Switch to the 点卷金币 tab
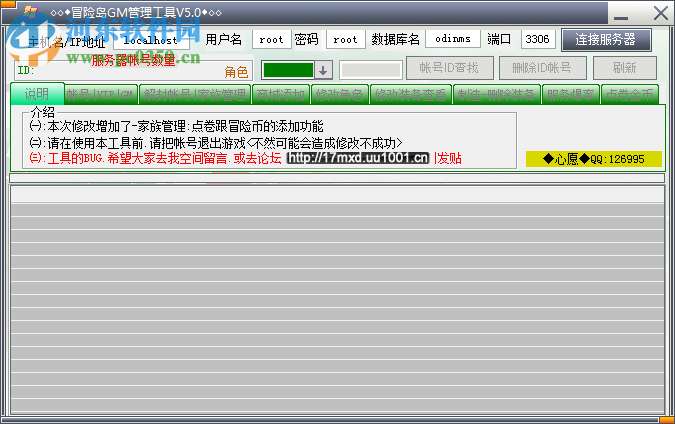675x424 pixels. [629, 95]
